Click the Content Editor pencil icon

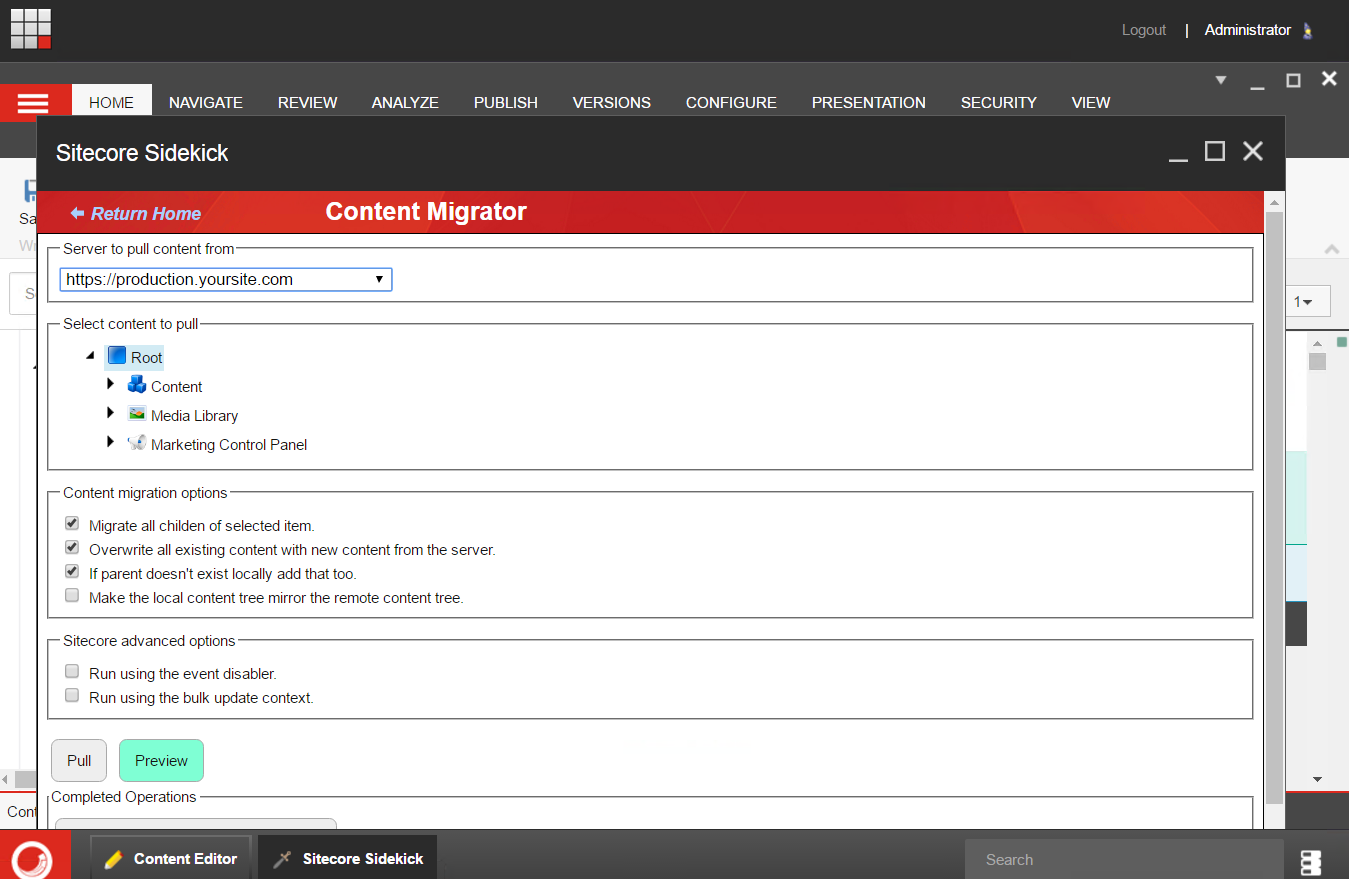click(x=113, y=859)
